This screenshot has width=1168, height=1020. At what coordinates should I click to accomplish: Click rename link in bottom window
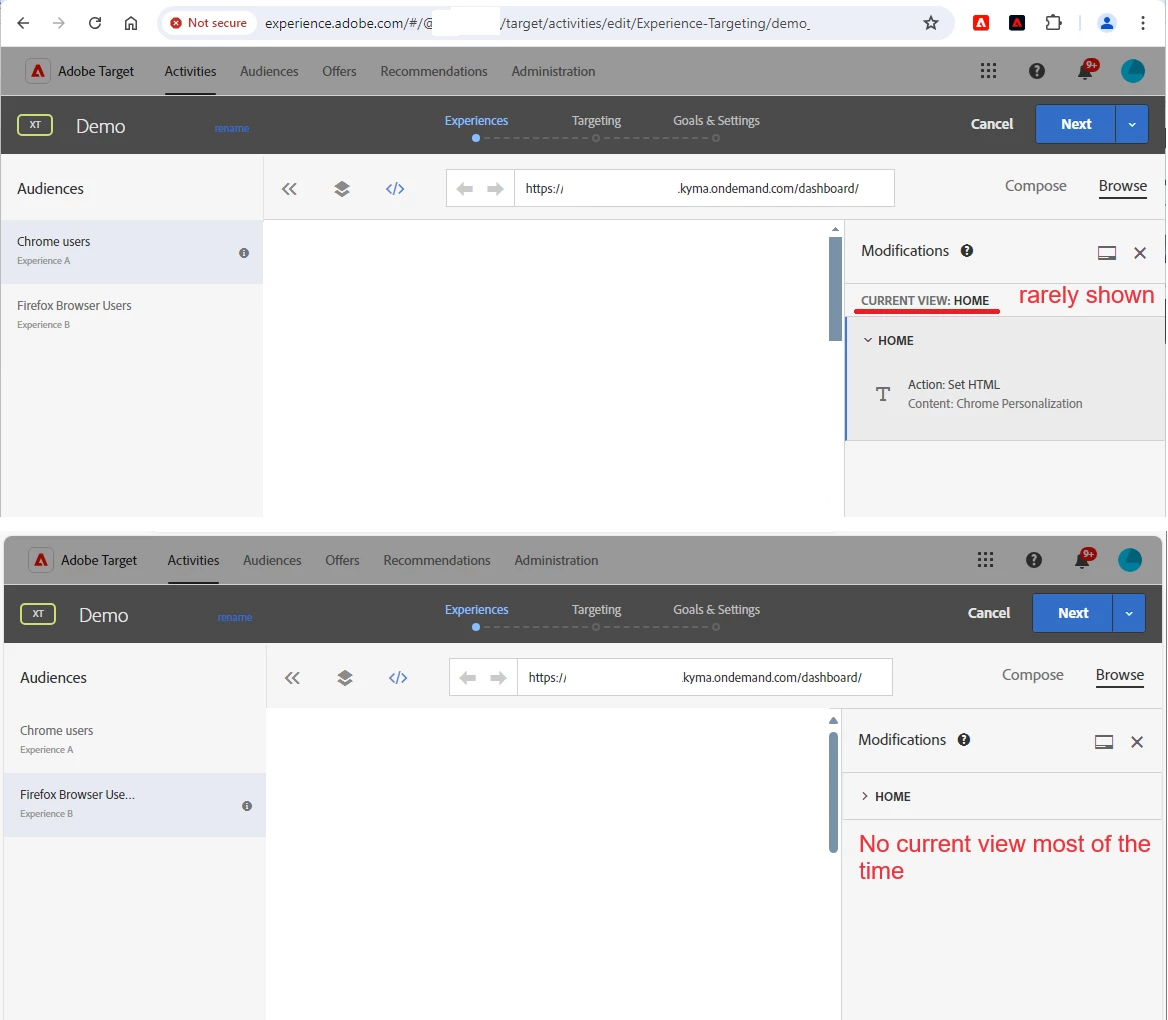pos(235,617)
